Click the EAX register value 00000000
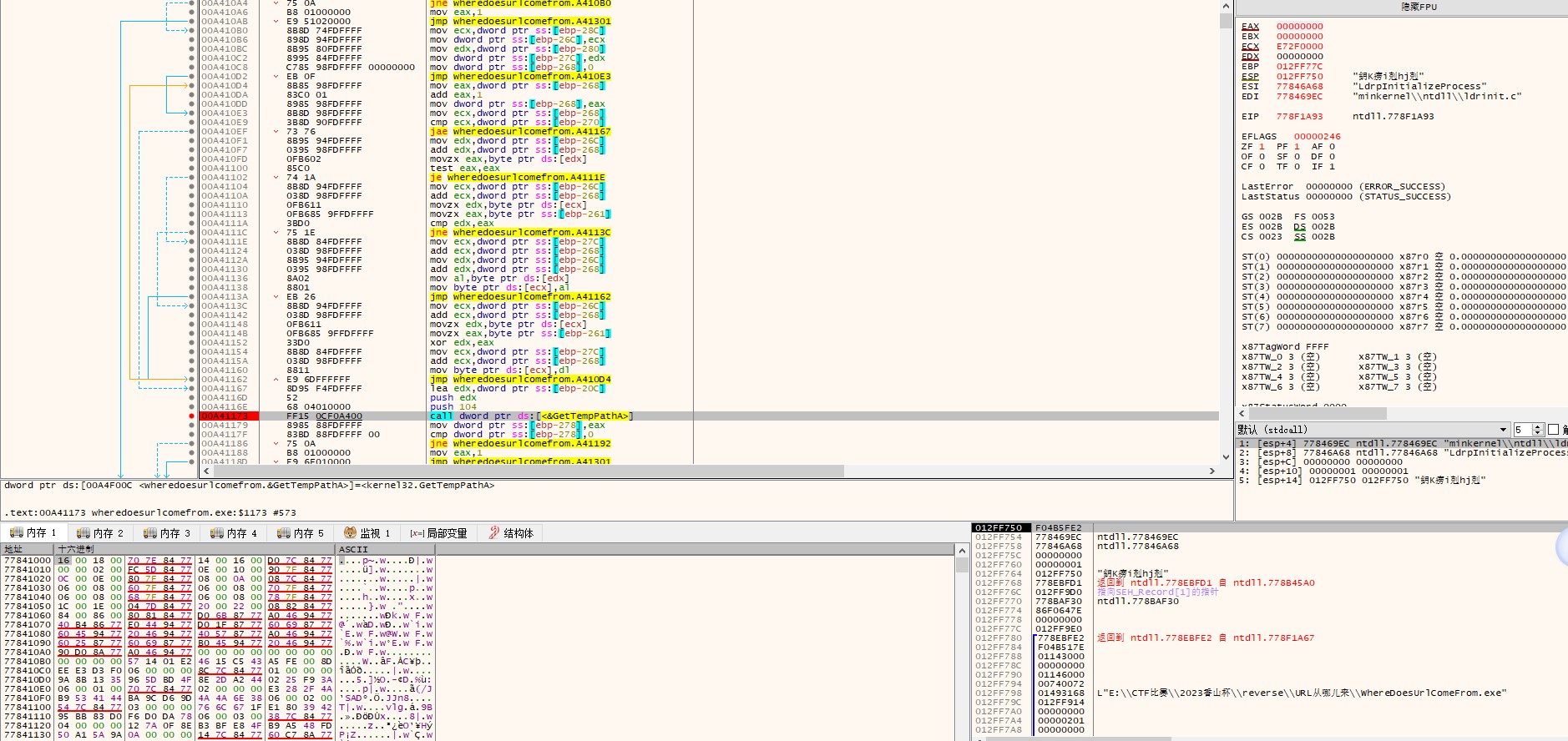The image size is (1568, 741). 1299,27
